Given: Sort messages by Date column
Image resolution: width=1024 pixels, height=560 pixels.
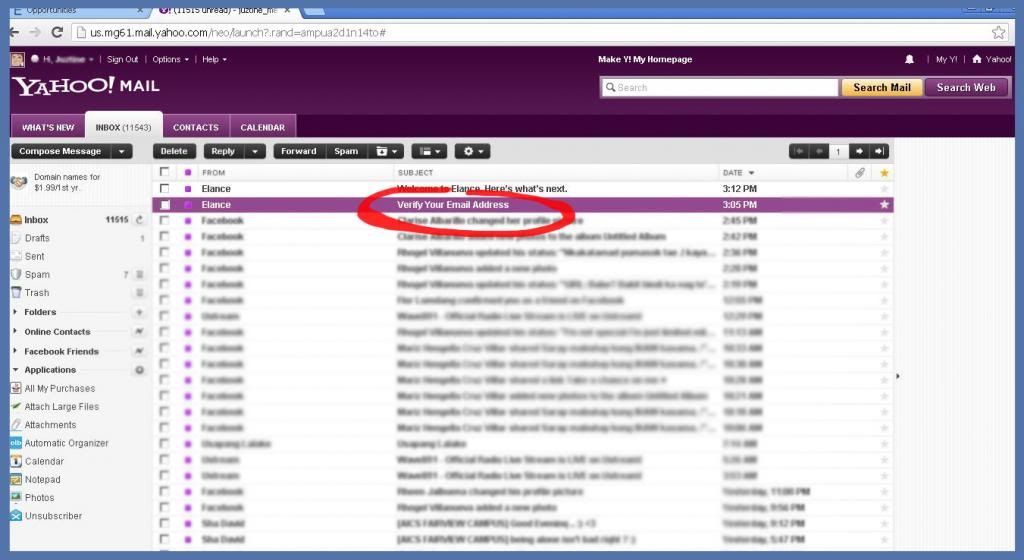Looking at the screenshot, I should (738, 173).
